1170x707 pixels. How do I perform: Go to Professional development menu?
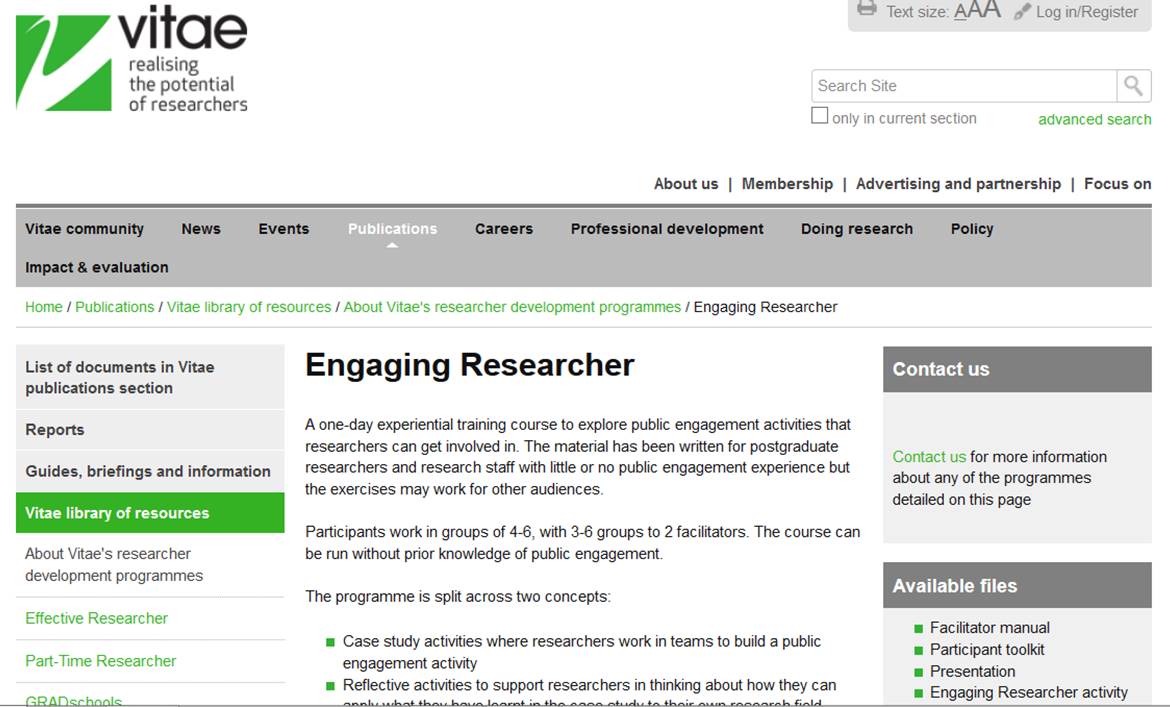pyautogui.click(x=667, y=229)
